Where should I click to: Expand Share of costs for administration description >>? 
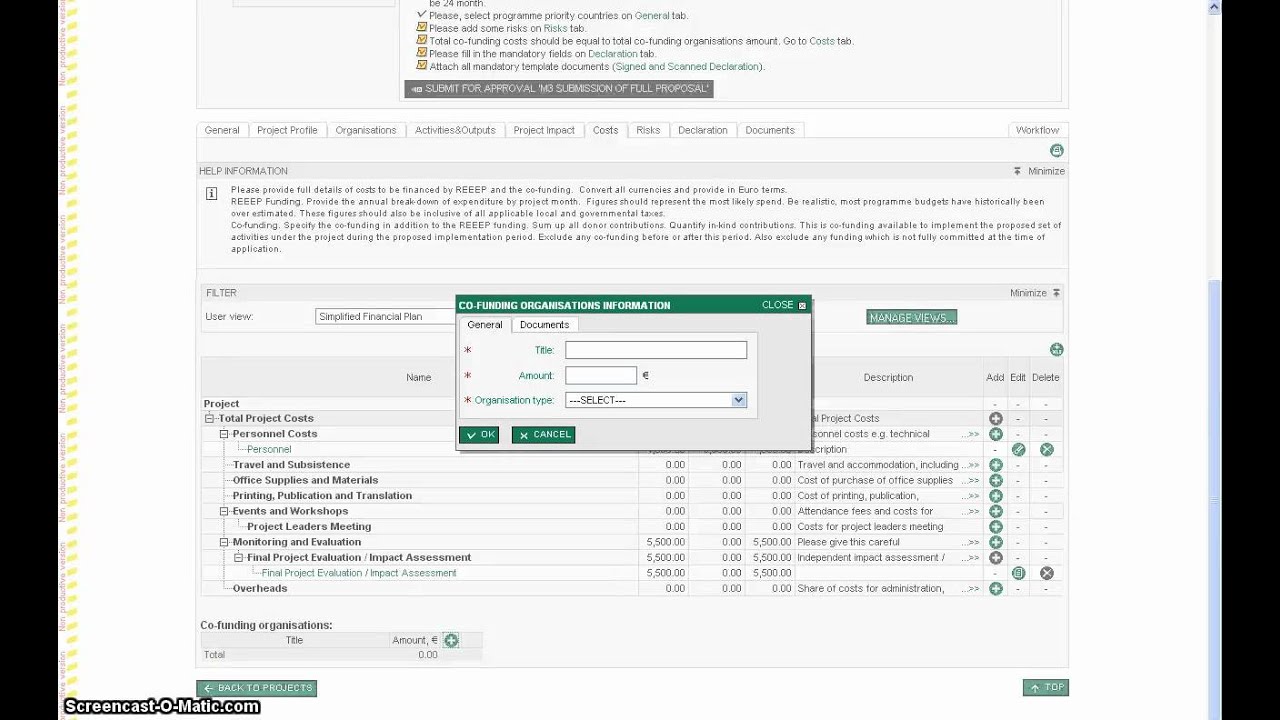pyautogui.click(x=970, y=589)
